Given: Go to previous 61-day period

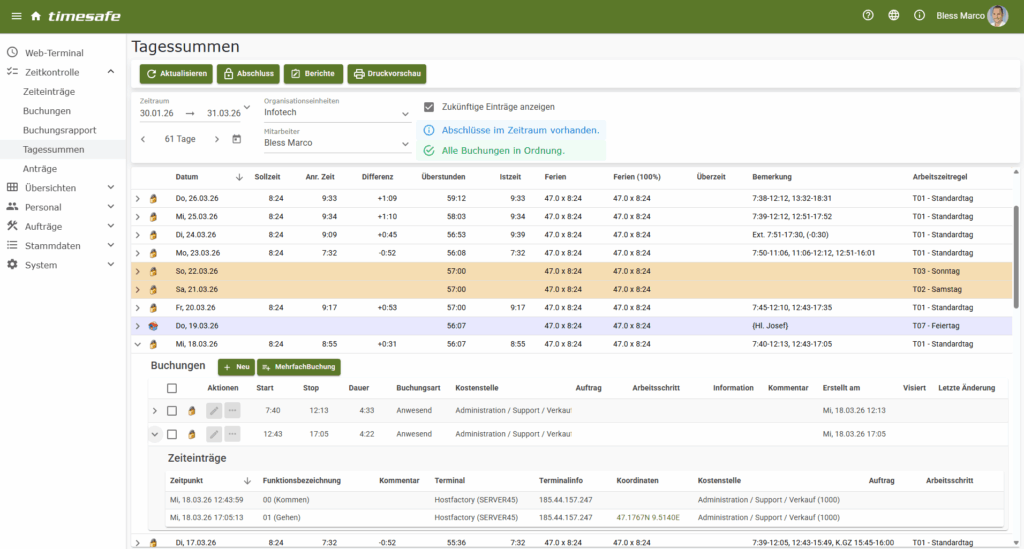Looking at the screenshot, I should 143,139.
